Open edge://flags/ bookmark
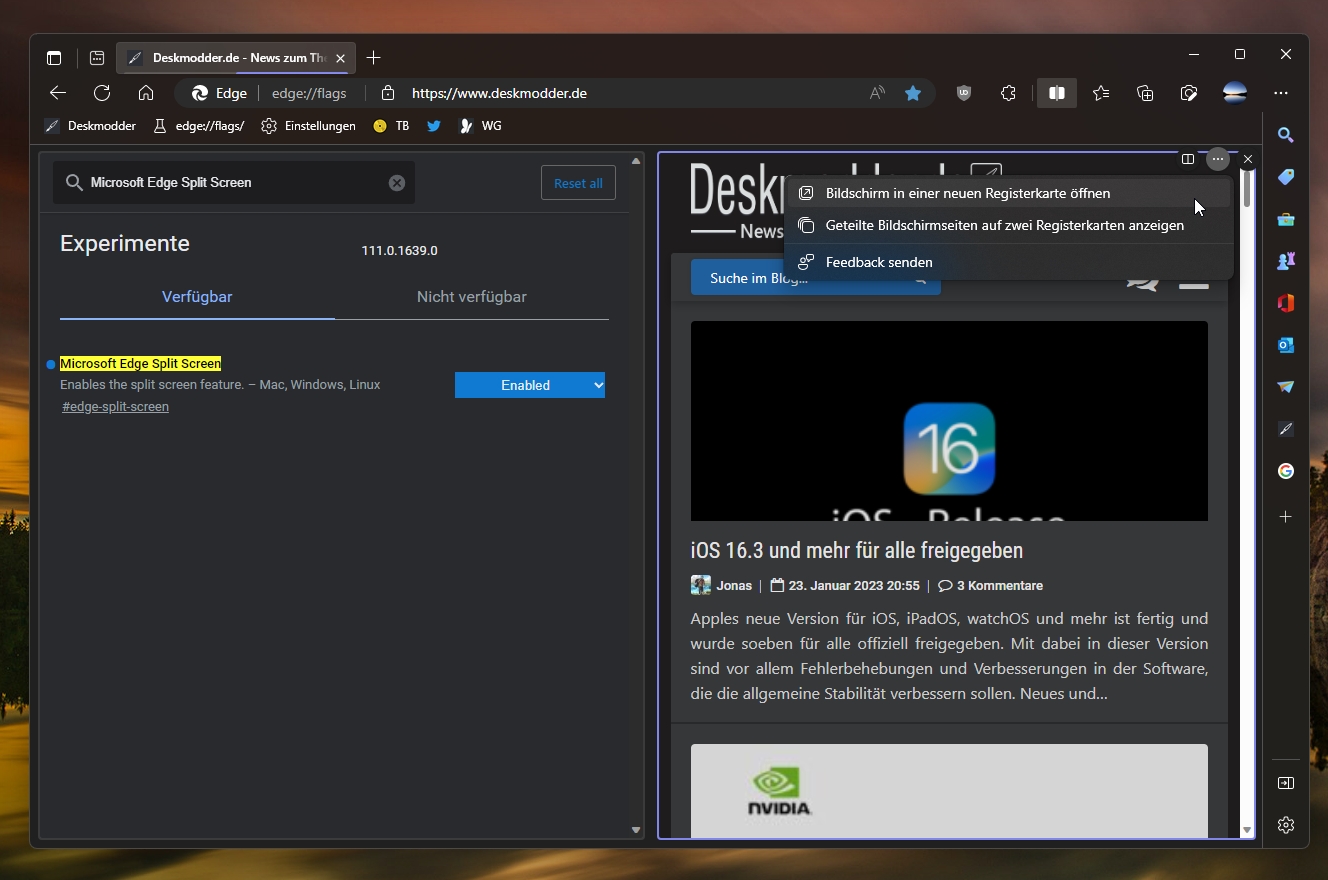The height and width of the screenshot is (880, 1328). [198, 126]
